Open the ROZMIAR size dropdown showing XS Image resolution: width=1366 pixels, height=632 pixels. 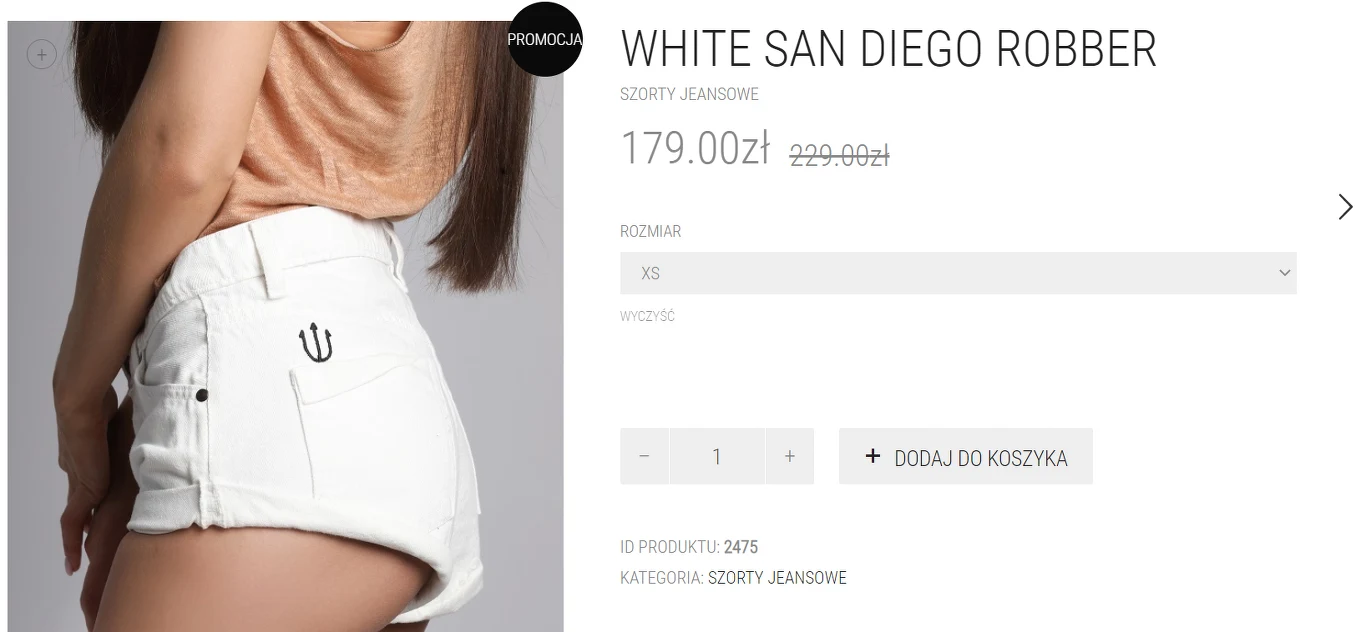coord(958,273)
